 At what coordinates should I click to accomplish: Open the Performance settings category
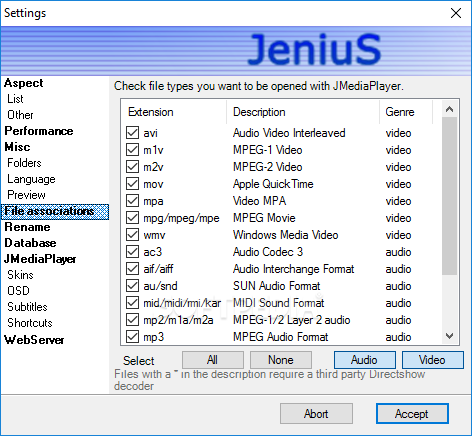coord(39,131)
